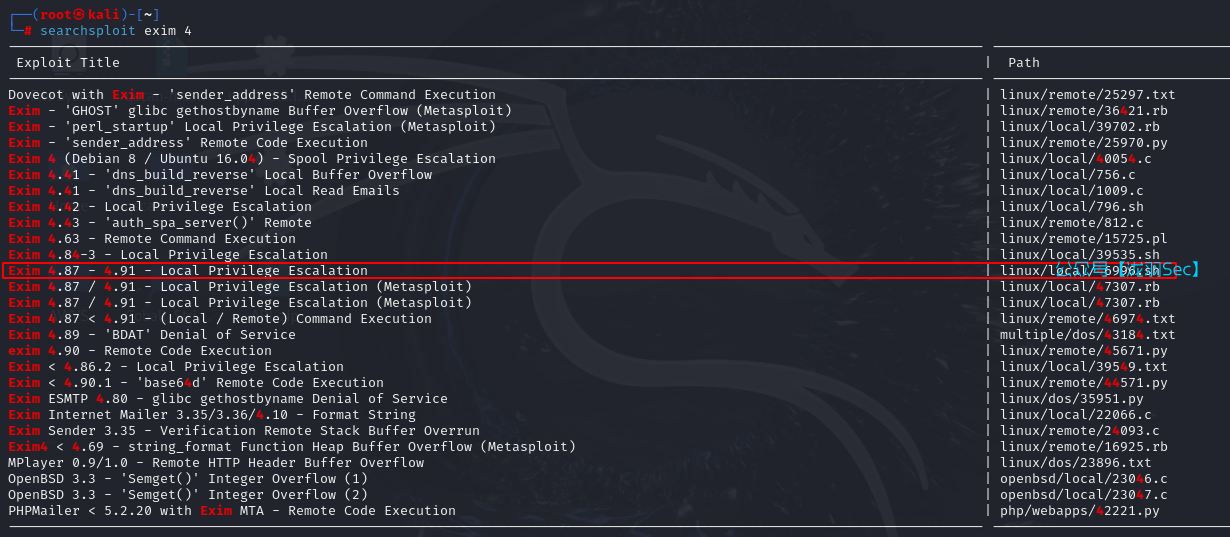Image resolution: width=1230 pixels, height=537 pixels.
Task: Select the highlighted Exim 4.87 - 4.91 entry
Action: [x=188, y=271]
